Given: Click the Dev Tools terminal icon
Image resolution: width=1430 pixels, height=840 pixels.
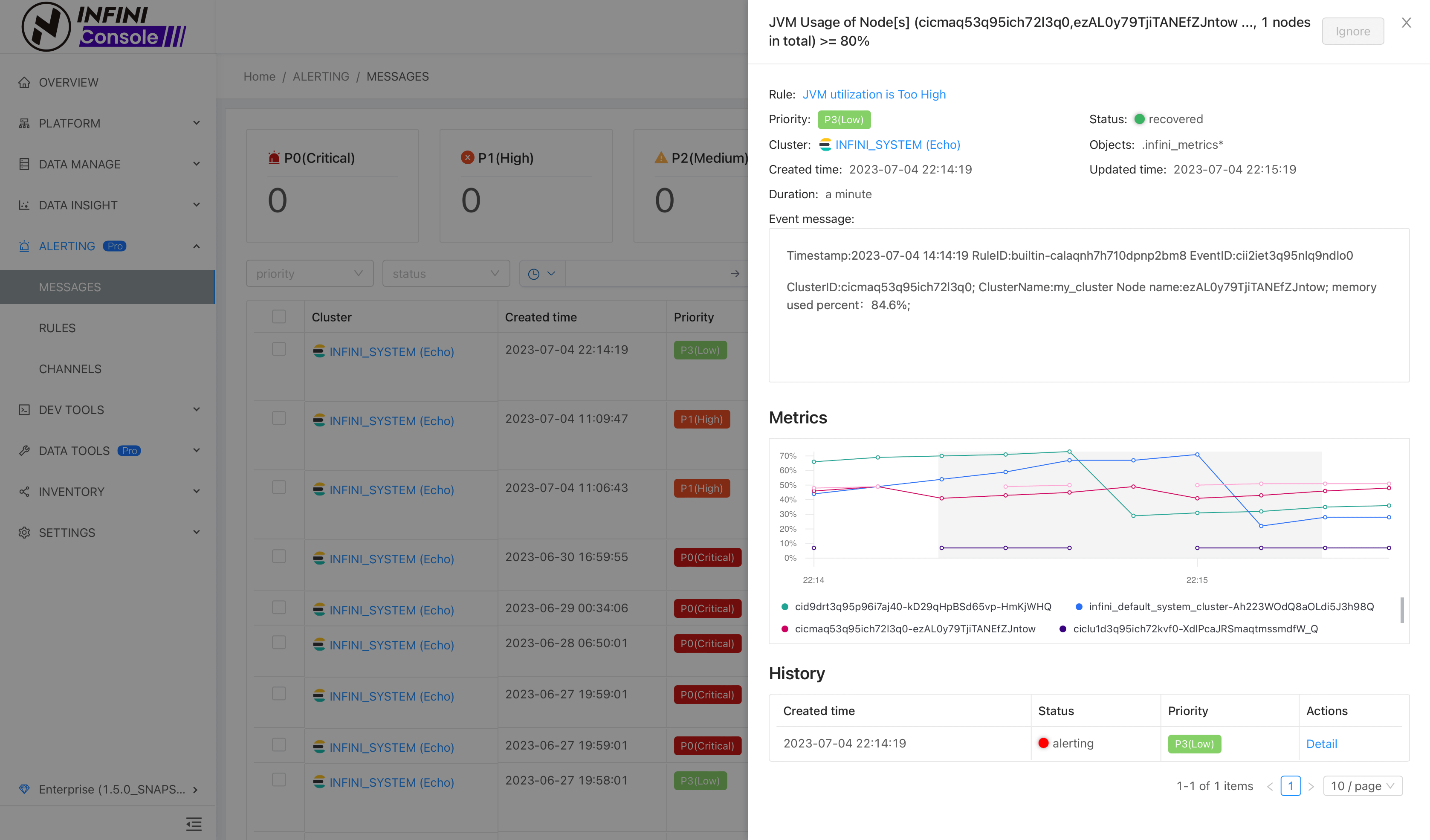Looking at the screenshot, I should [x=24, y=409].
